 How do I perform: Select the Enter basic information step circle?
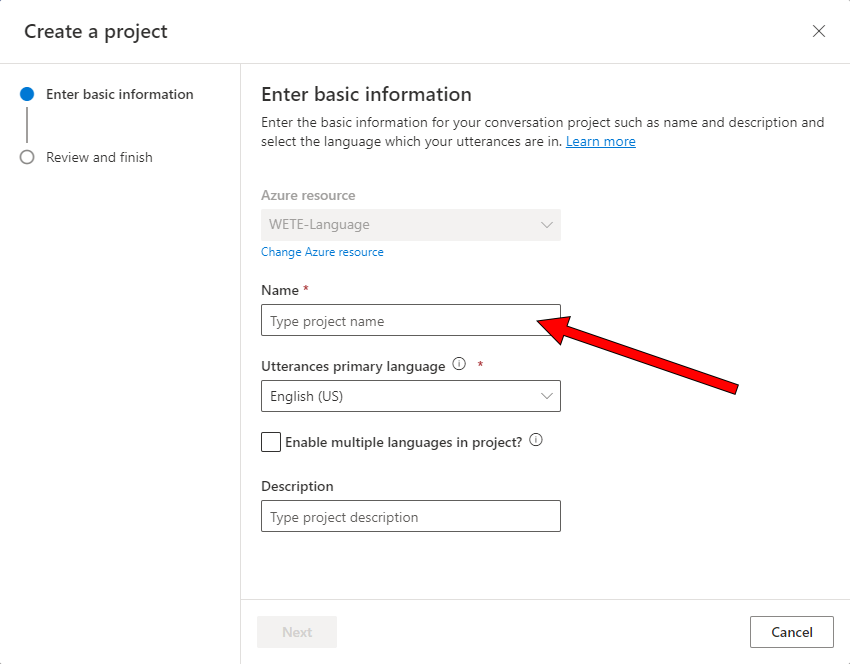click(27, 94)
